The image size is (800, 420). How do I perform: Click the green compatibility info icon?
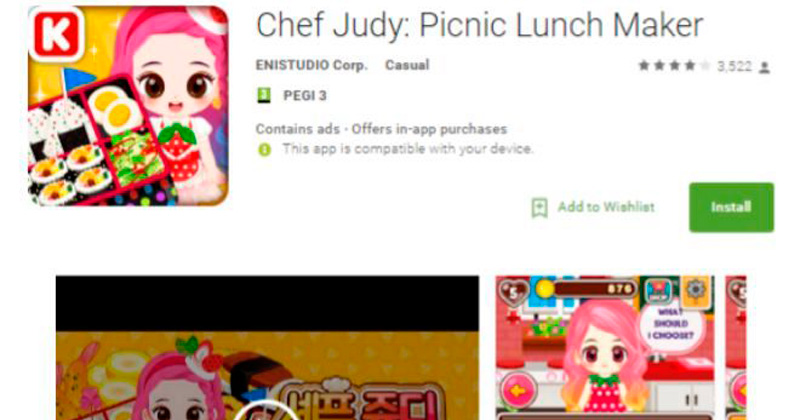pos(264,150)
